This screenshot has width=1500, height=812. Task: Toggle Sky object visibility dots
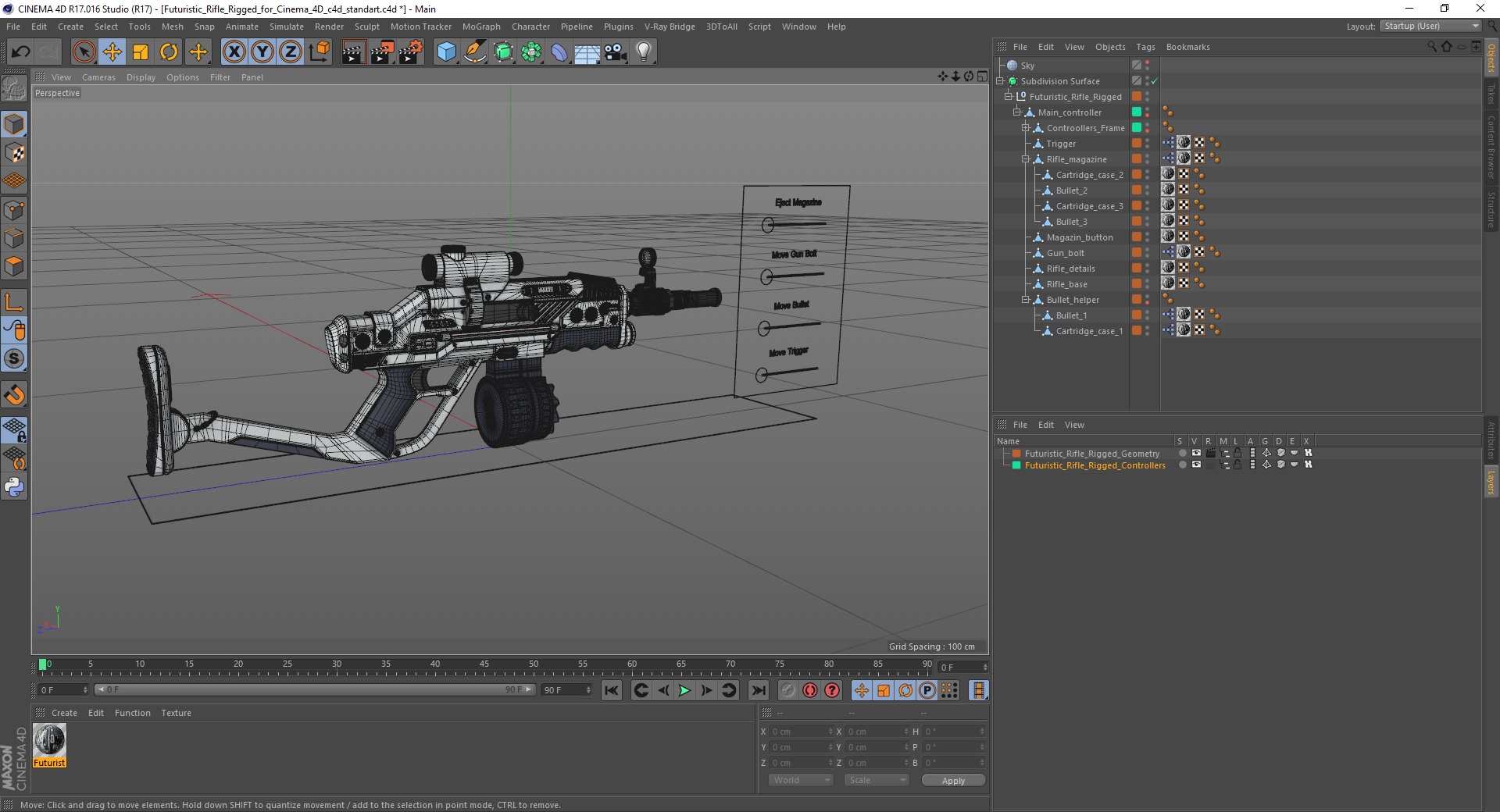tap(1147, 66)
